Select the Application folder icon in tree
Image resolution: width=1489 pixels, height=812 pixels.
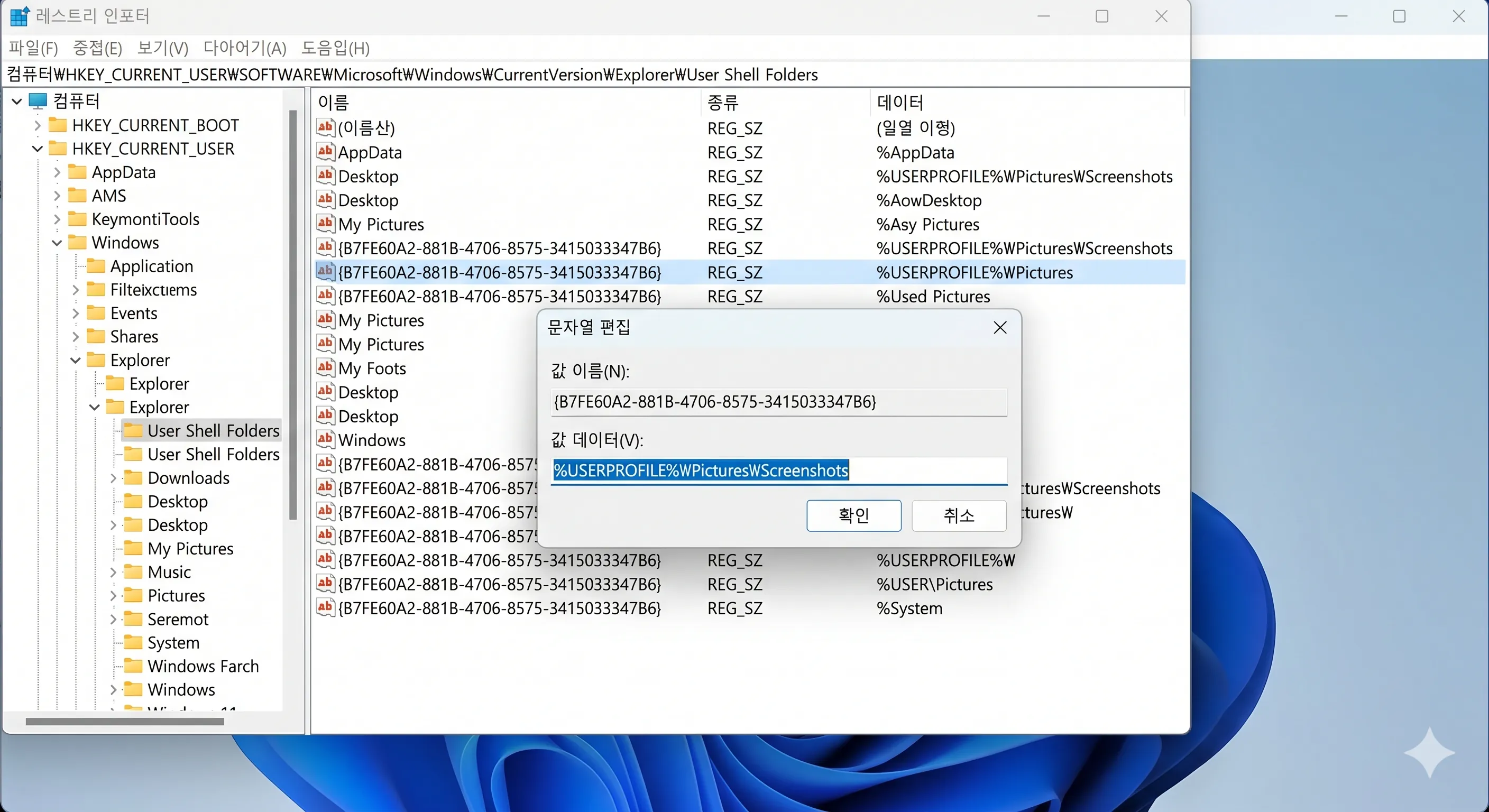(96, 266)
